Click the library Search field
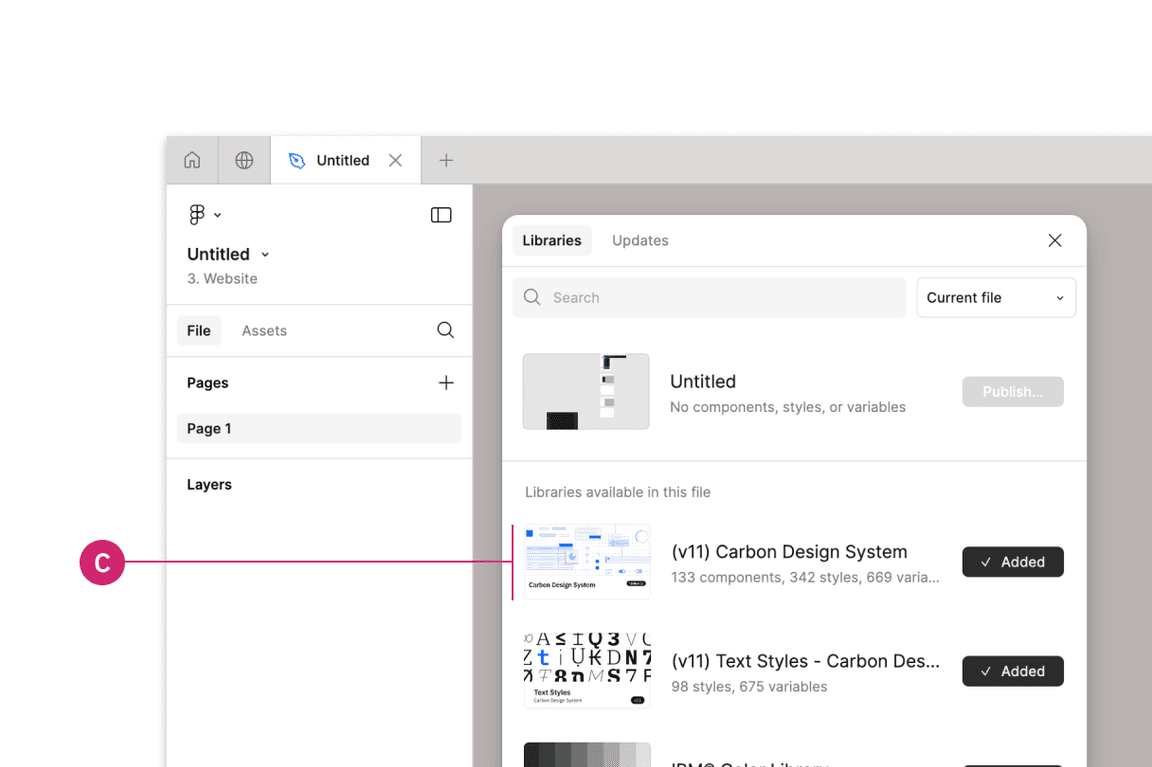The image size is (1152, 767). [709, 298]
